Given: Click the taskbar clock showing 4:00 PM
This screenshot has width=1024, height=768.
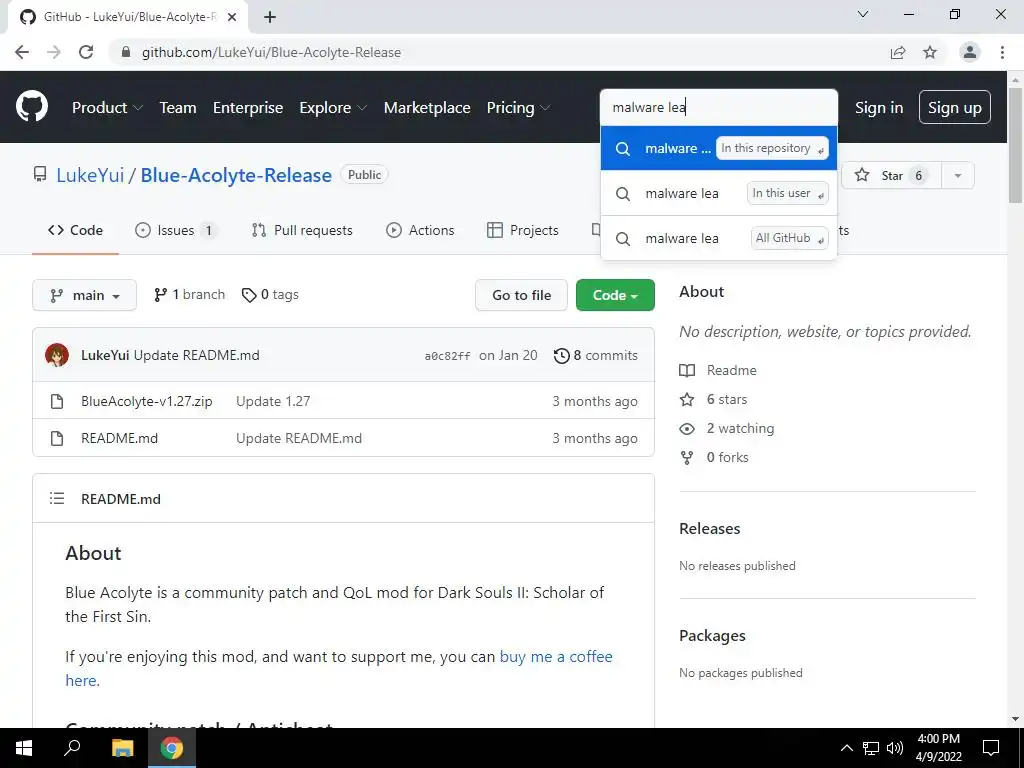Looking at the screenshot, I should pyautogui.click(x=938, y=748).
